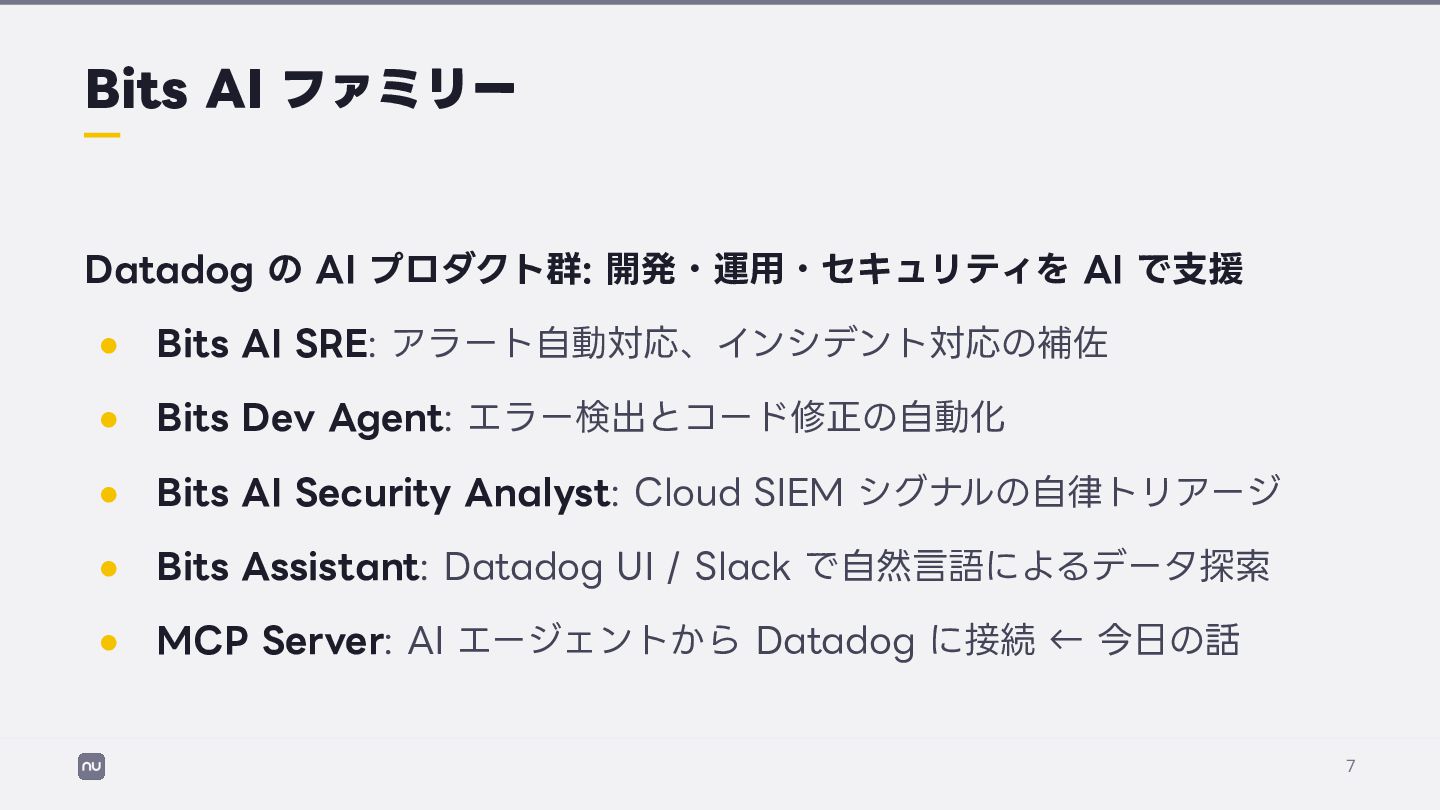Click the yellow bullet beside MCP Server
Image resolution: width=1440 pixels, height=810 pixels.
pyautogui.click(x=109, y=642)
